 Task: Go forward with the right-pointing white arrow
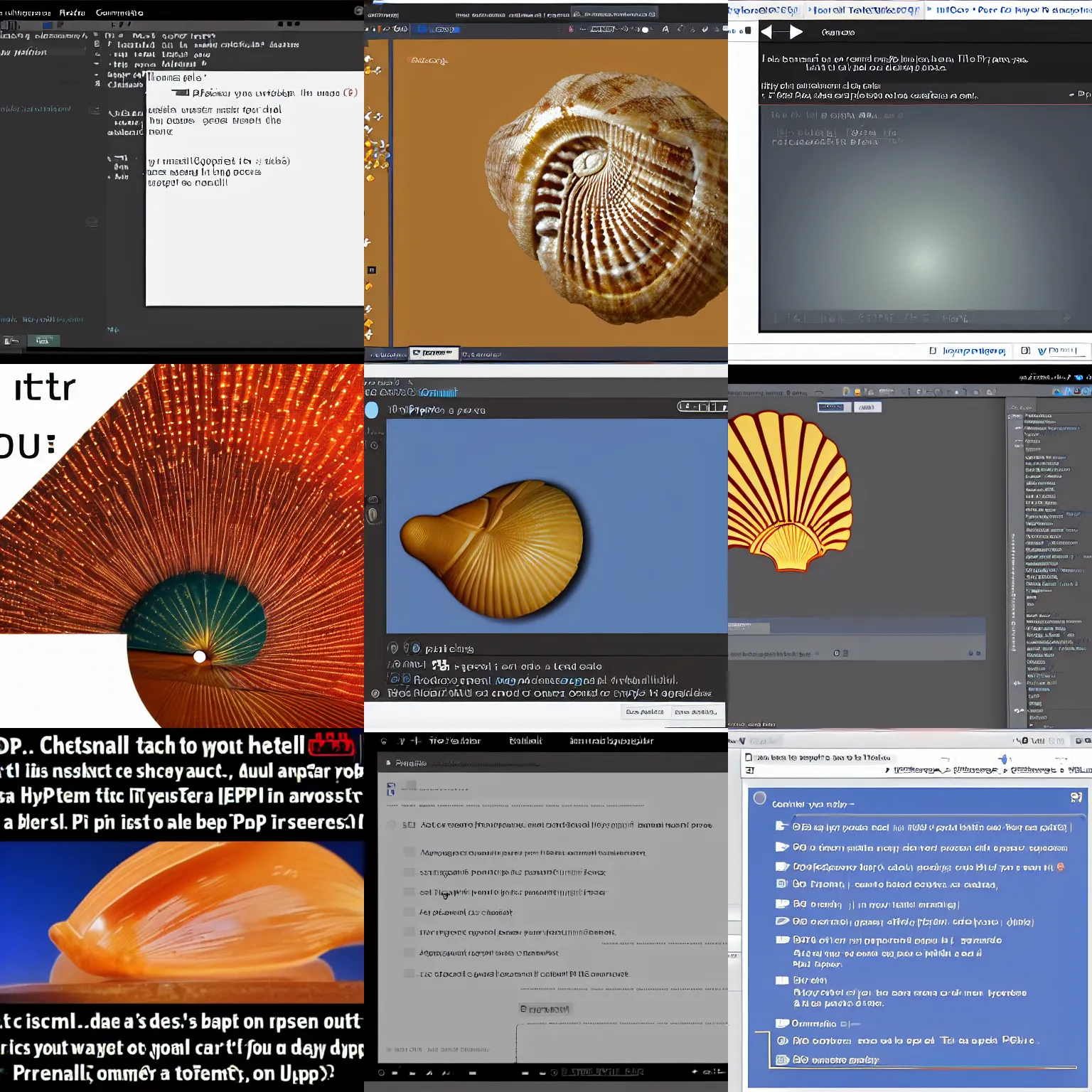(796, 32)
